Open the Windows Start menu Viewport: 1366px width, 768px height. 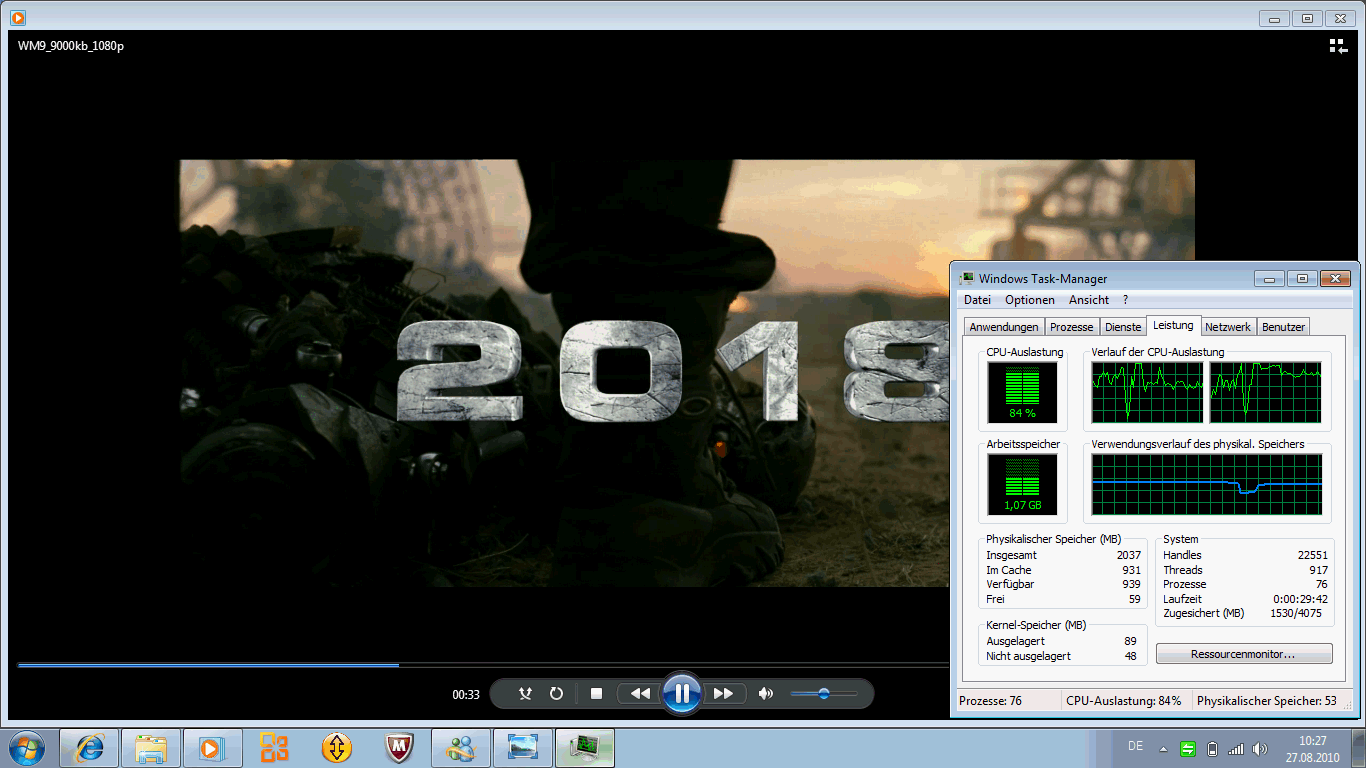(x=26, y=747)
